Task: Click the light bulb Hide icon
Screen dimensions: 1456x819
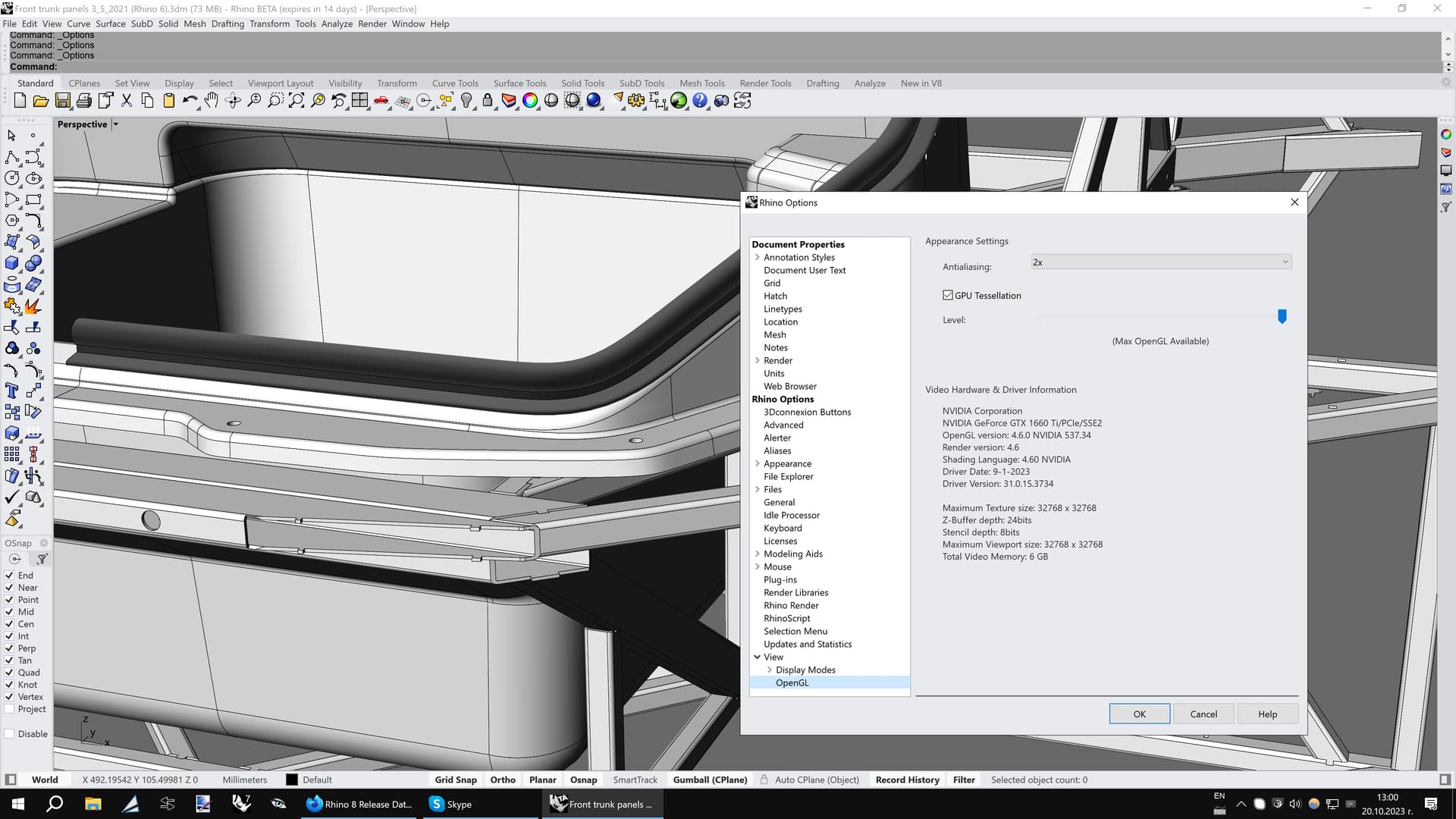Action: [x=467, y=101]
